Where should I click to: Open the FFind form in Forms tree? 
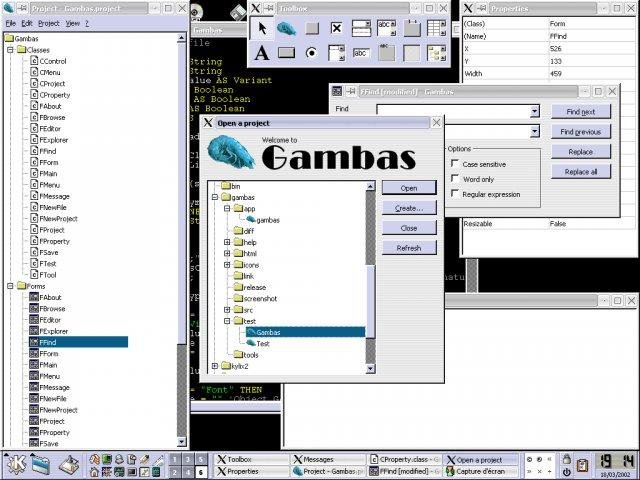[x=48, y=341]
